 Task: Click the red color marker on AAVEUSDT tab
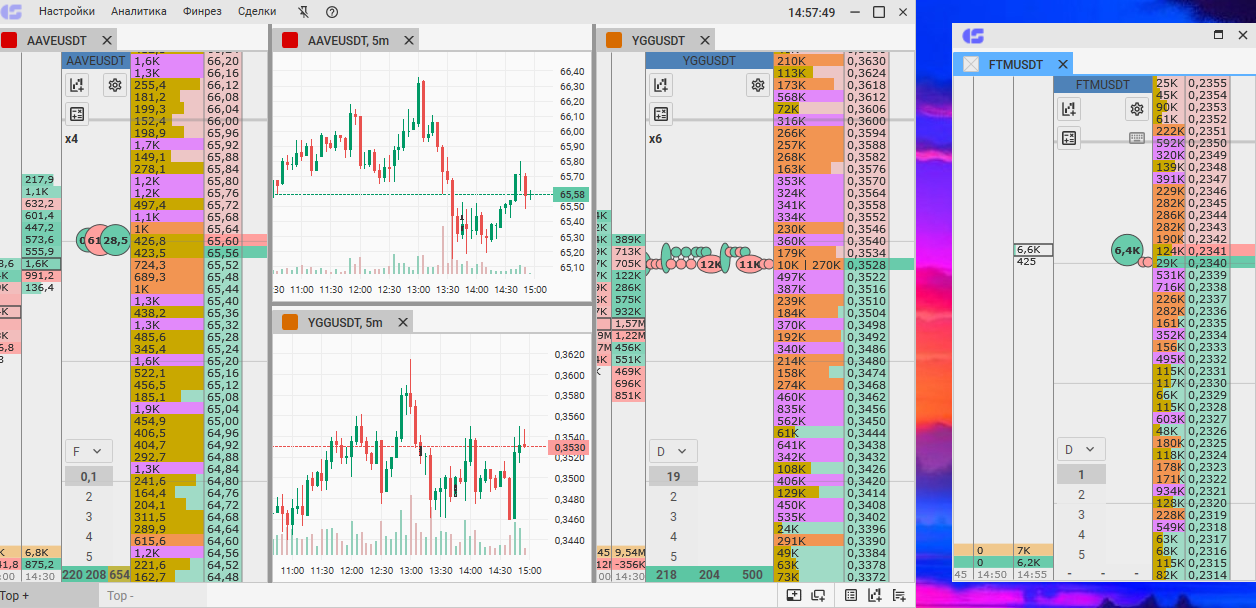(x=8, y=40)
